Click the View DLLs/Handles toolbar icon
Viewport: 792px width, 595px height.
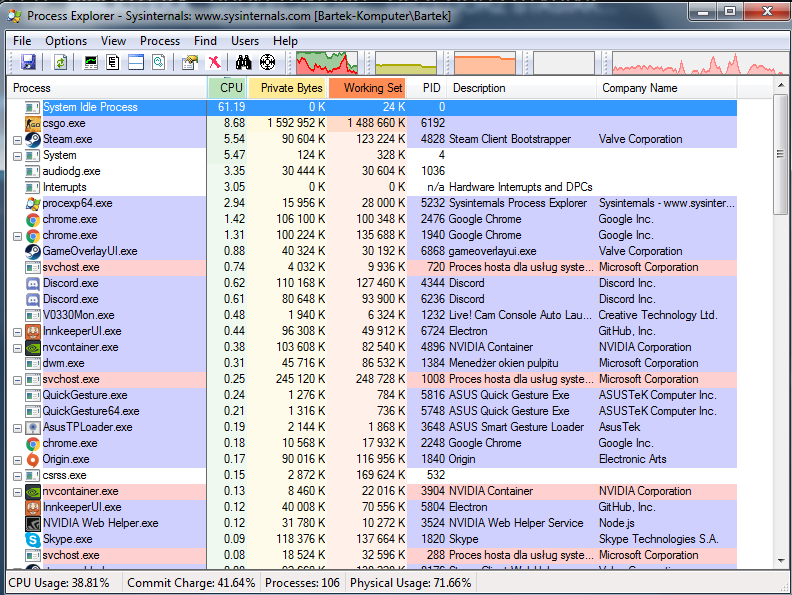pos(159,63)
